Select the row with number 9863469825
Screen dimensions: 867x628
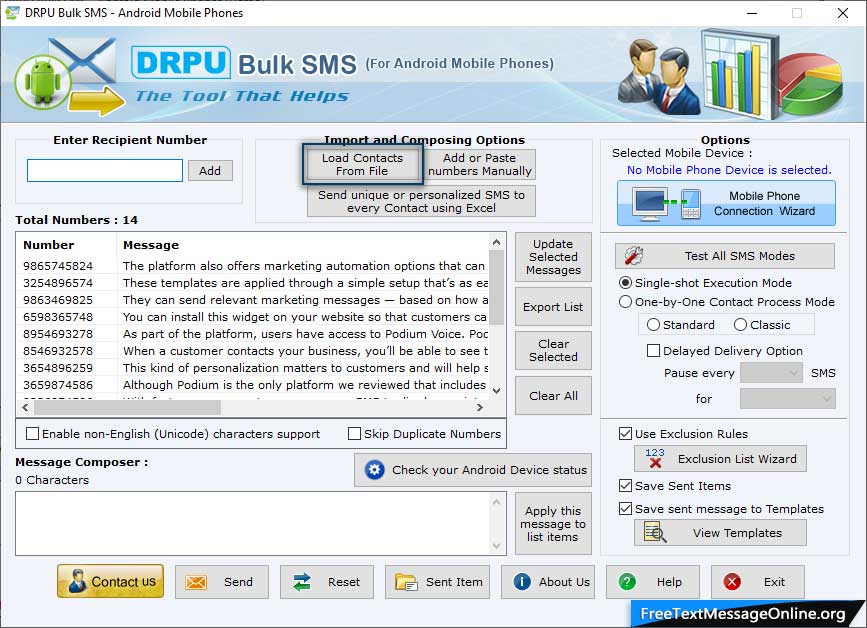coord(254,300)
